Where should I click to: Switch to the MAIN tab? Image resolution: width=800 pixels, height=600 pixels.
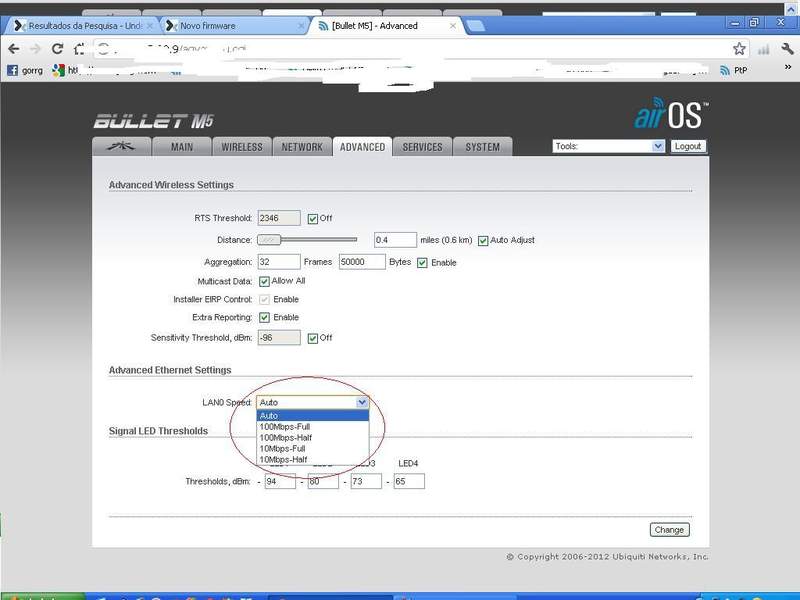click(x=182, y=147)
